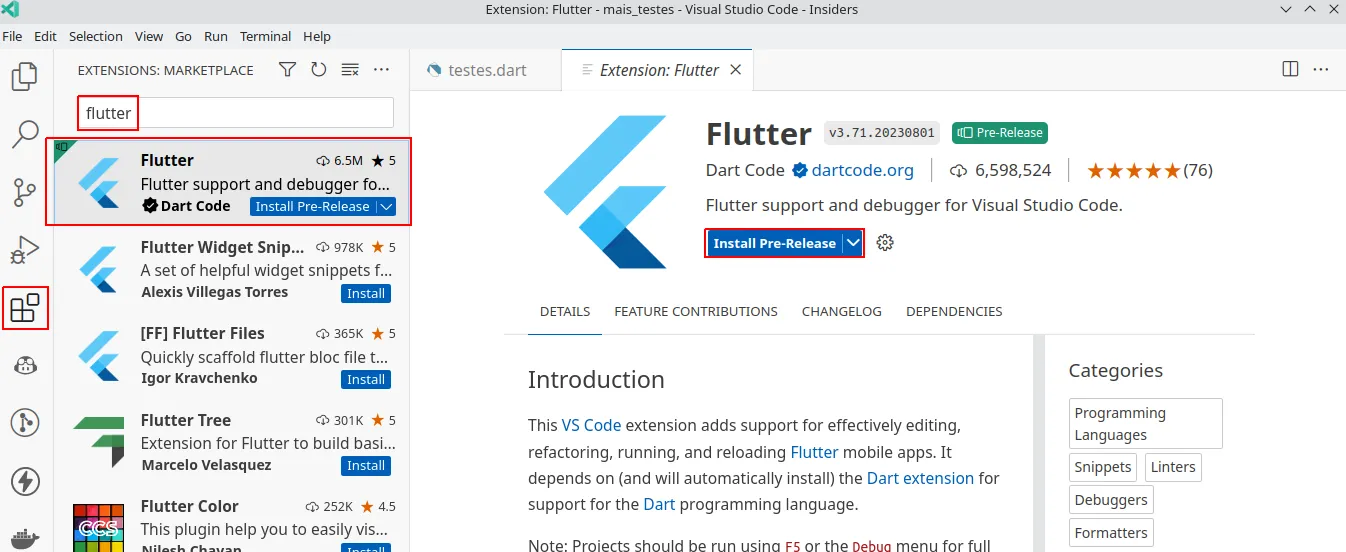
Task: Open the Search view in activity bar
Action: (24, 133)
